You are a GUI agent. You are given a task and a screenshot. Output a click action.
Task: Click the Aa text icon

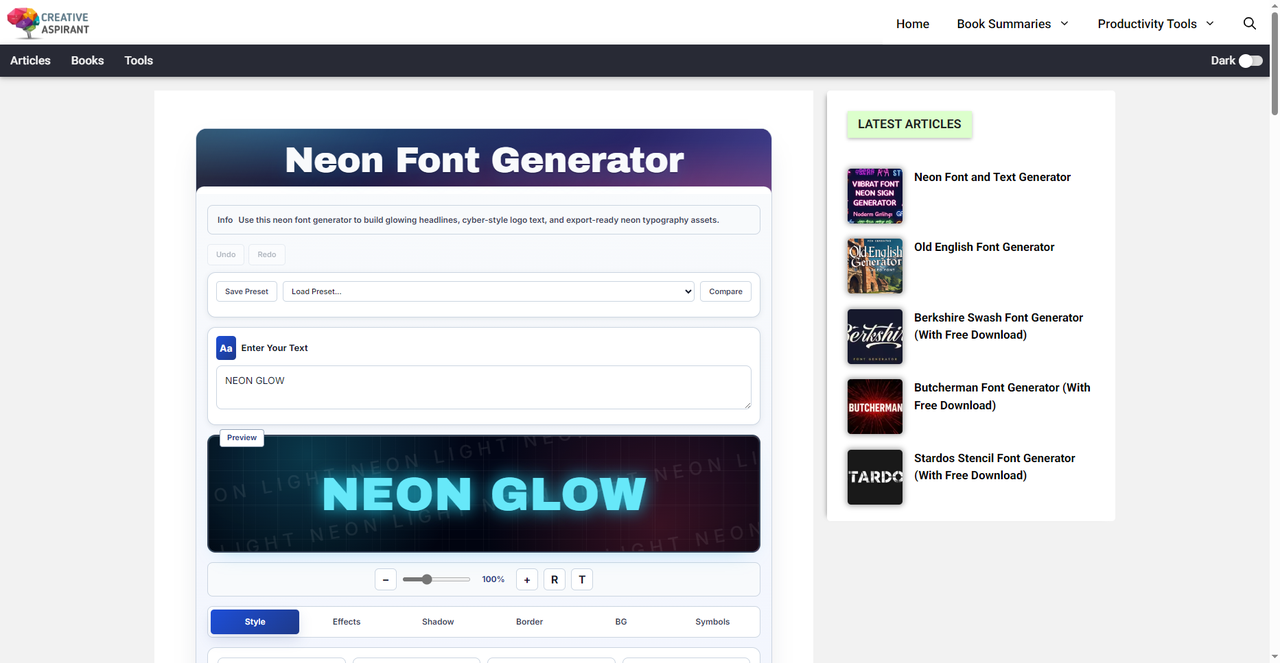(x=226, y=348)
